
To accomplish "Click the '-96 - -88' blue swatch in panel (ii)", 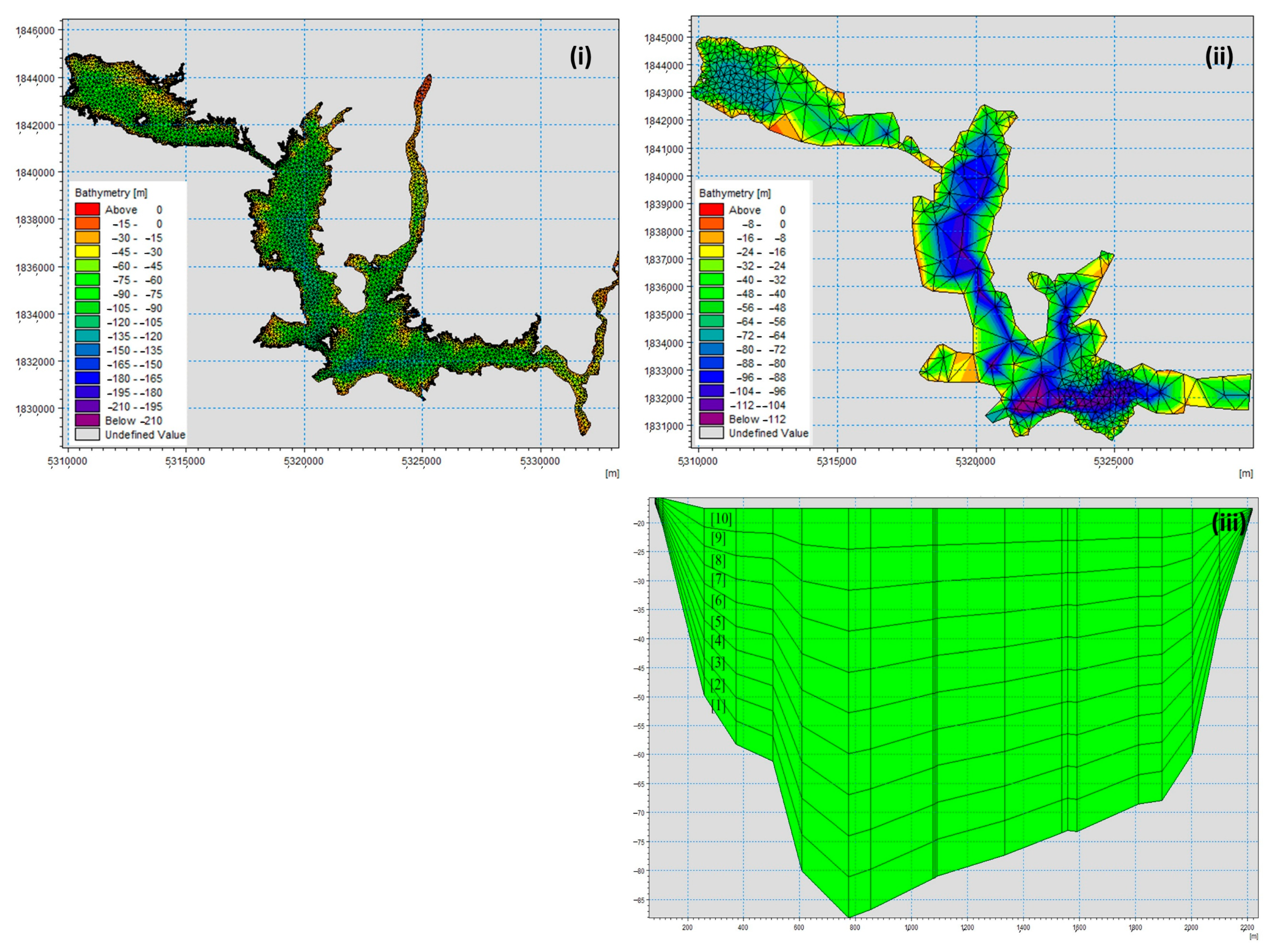I will pos(711,377).
